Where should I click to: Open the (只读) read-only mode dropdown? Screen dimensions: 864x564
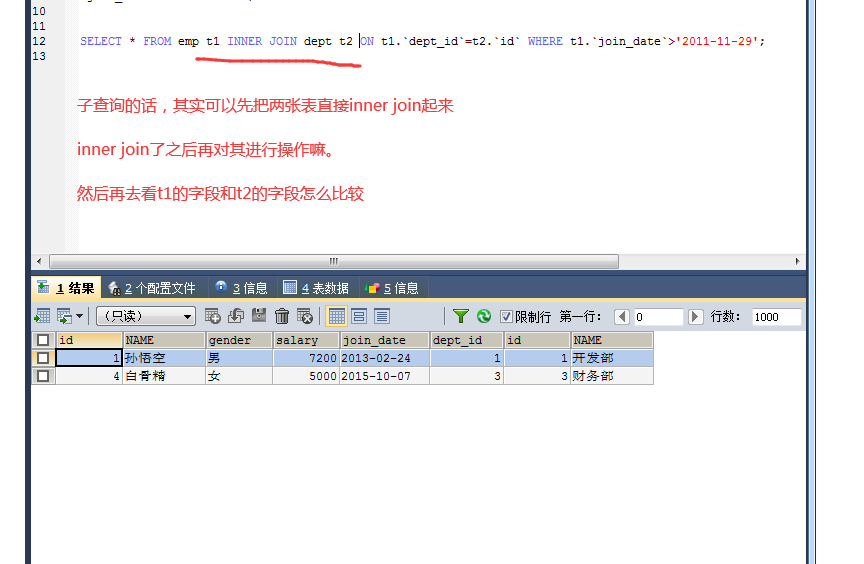[x=146, y=316]
